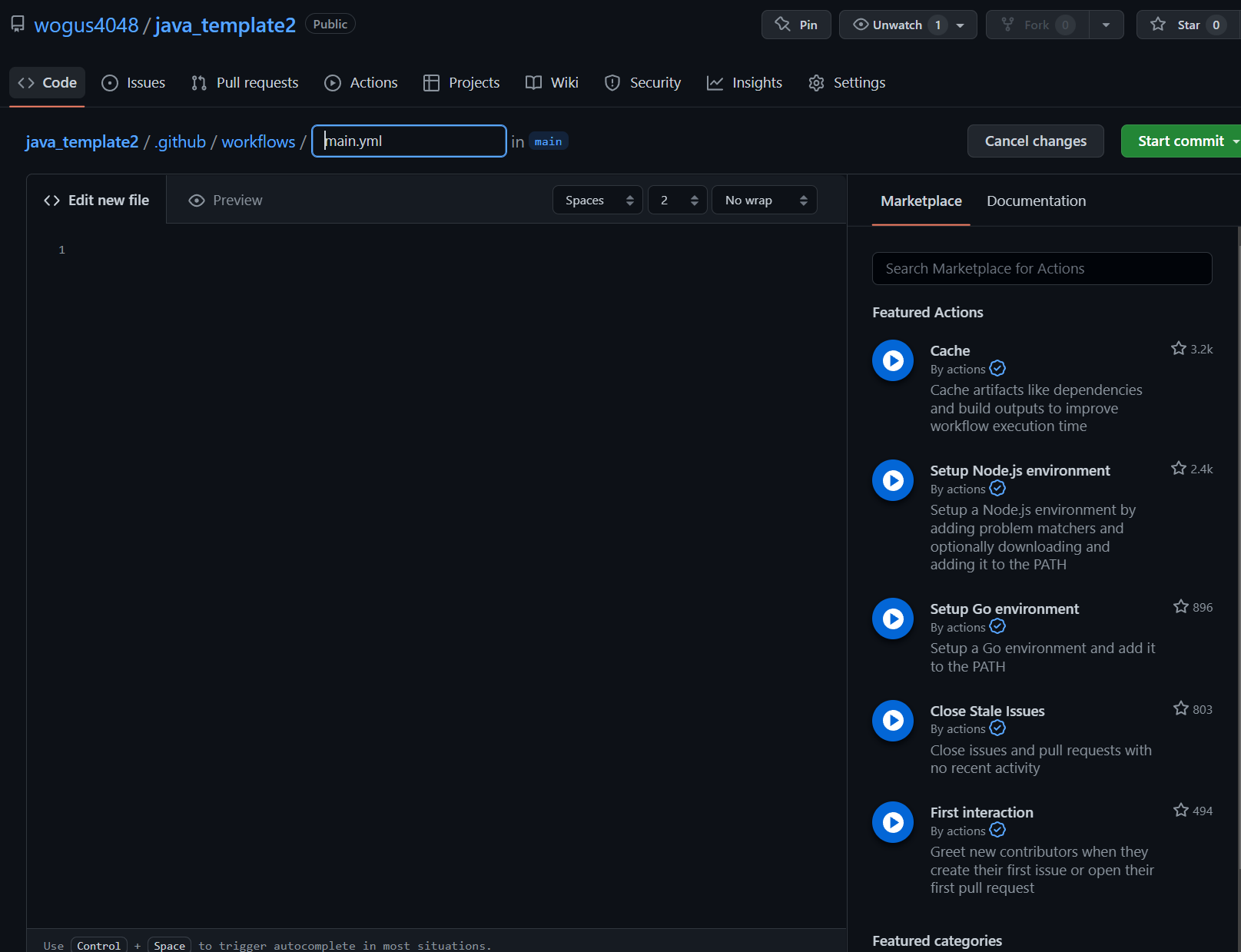
Task: Open the Projects tab
Action: point(462,82)
